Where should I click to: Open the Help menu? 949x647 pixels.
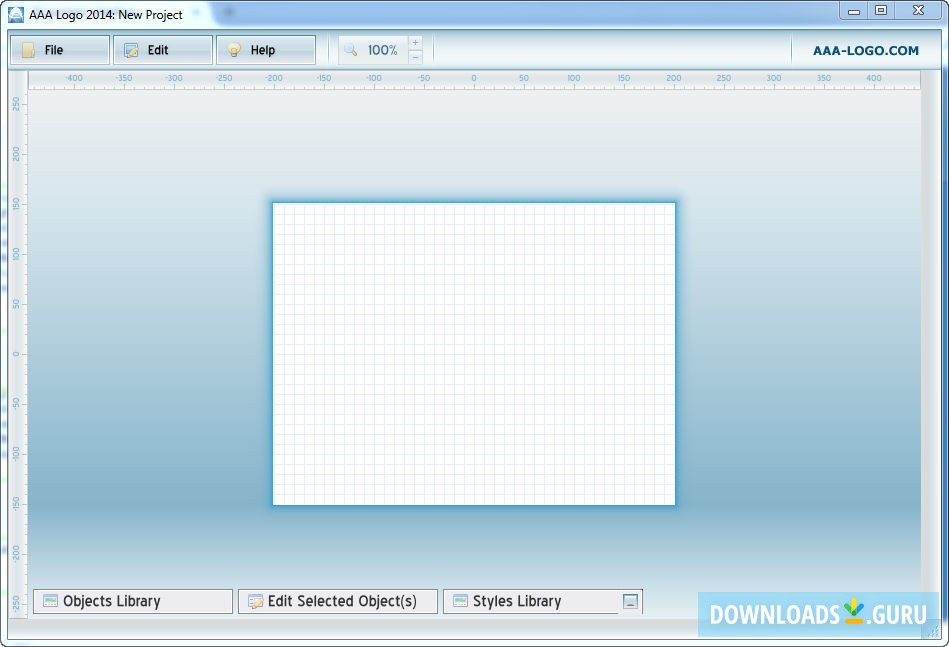[x=266, y=50]
